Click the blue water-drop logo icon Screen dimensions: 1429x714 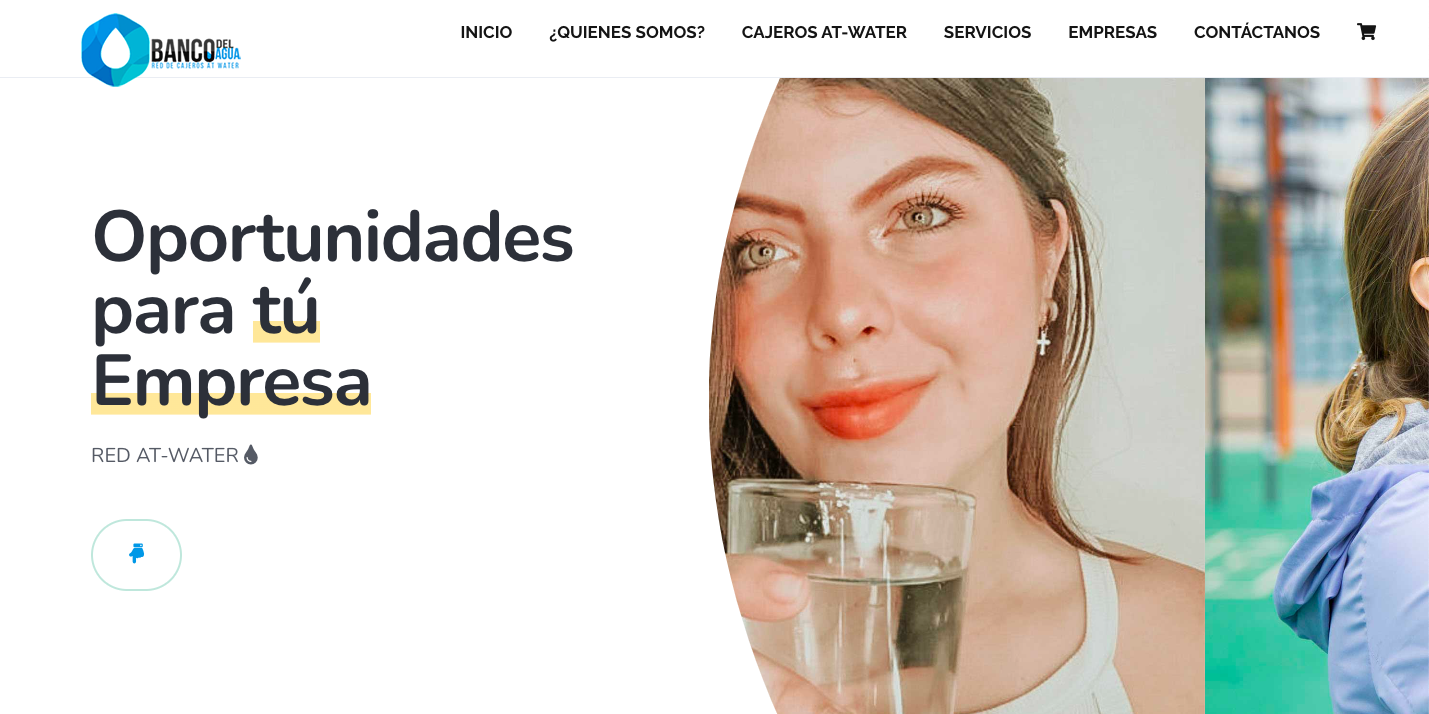(x=115, y=49)
